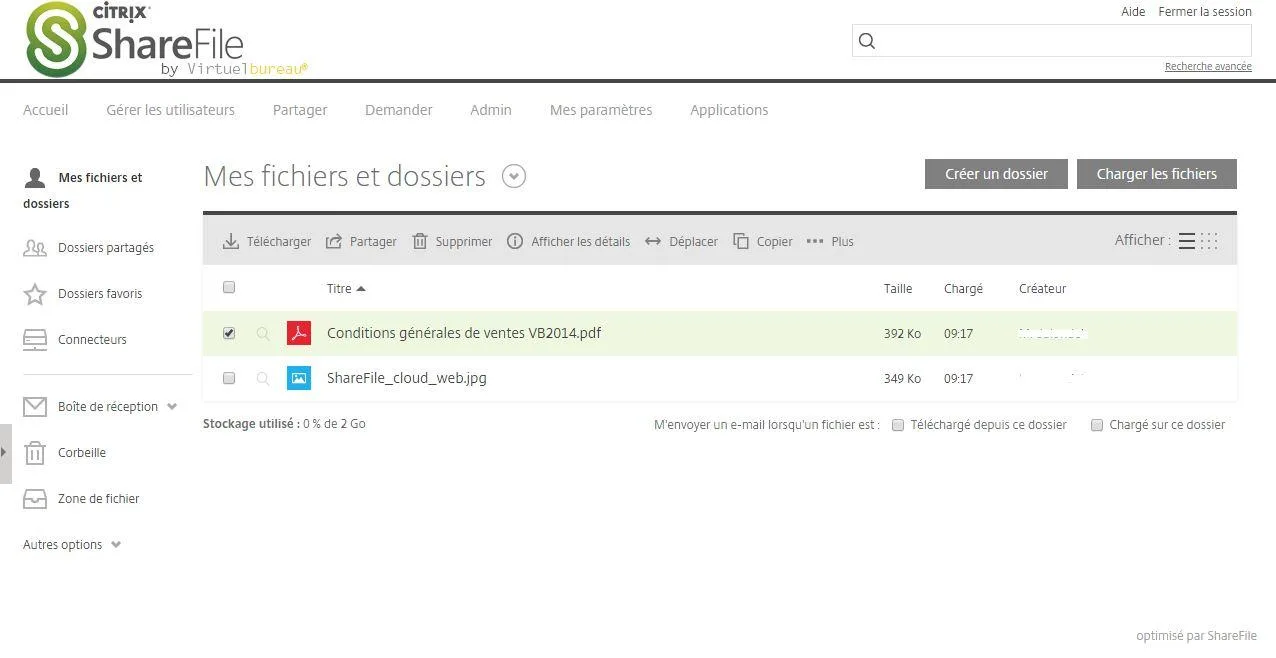The width and height of the screenshot is (1276, 658).
Task: Click the Copier copy icon
Action: click(x=741, y=241)
